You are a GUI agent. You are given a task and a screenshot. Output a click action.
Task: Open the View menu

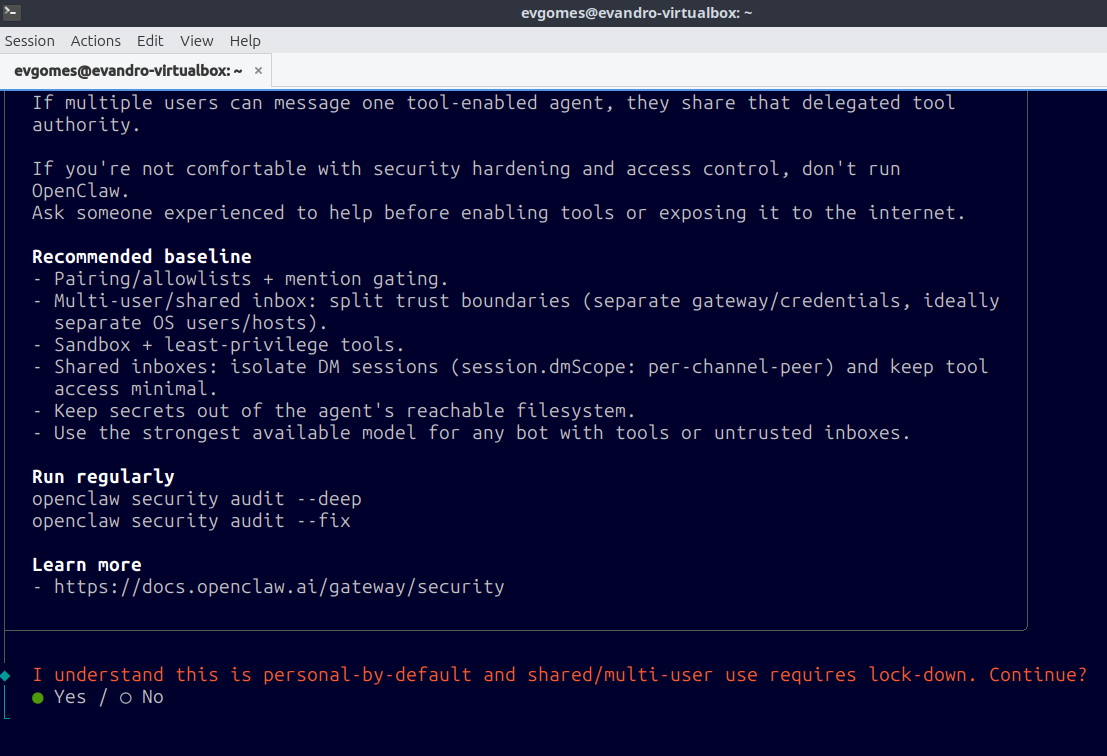pyautogui.click(x=196, y=41)
